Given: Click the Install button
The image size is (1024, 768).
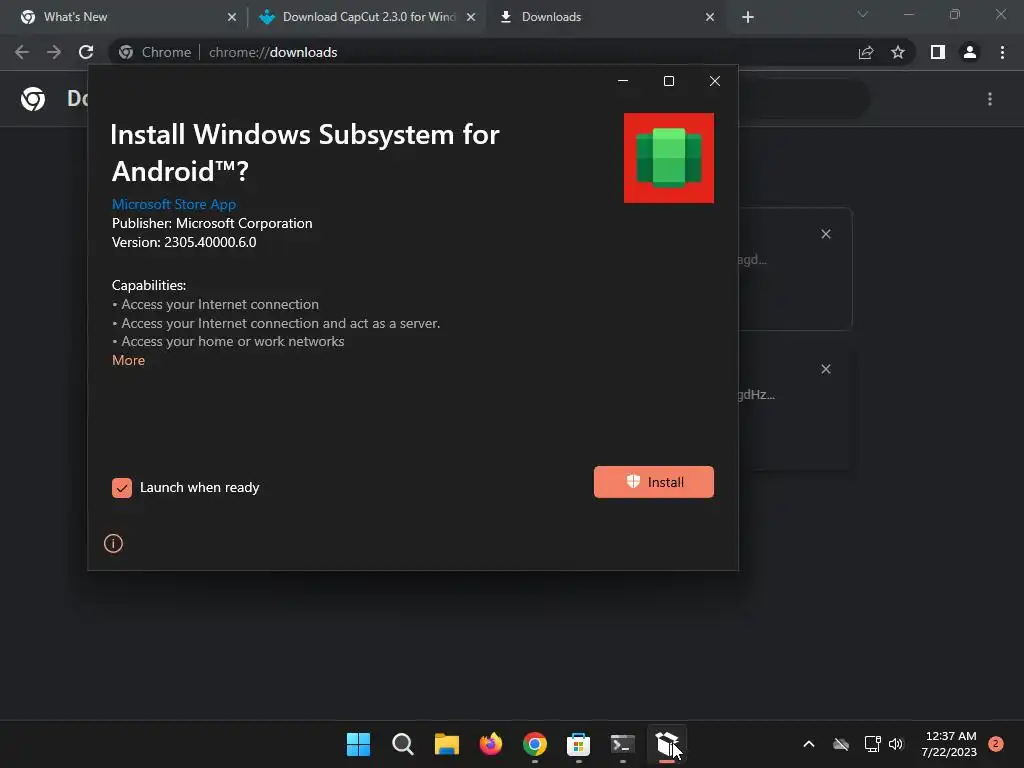Looking at the screenshot, I should (654, 482).
